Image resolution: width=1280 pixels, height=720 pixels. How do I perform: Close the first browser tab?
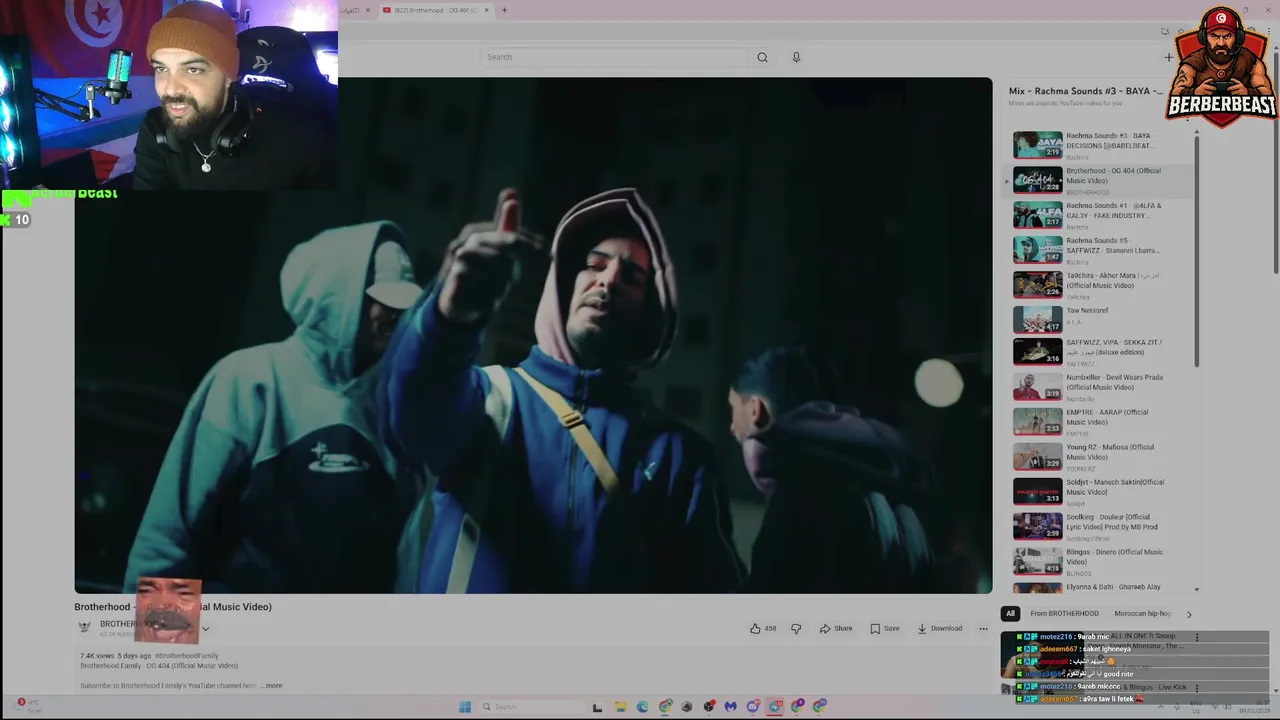368,10
